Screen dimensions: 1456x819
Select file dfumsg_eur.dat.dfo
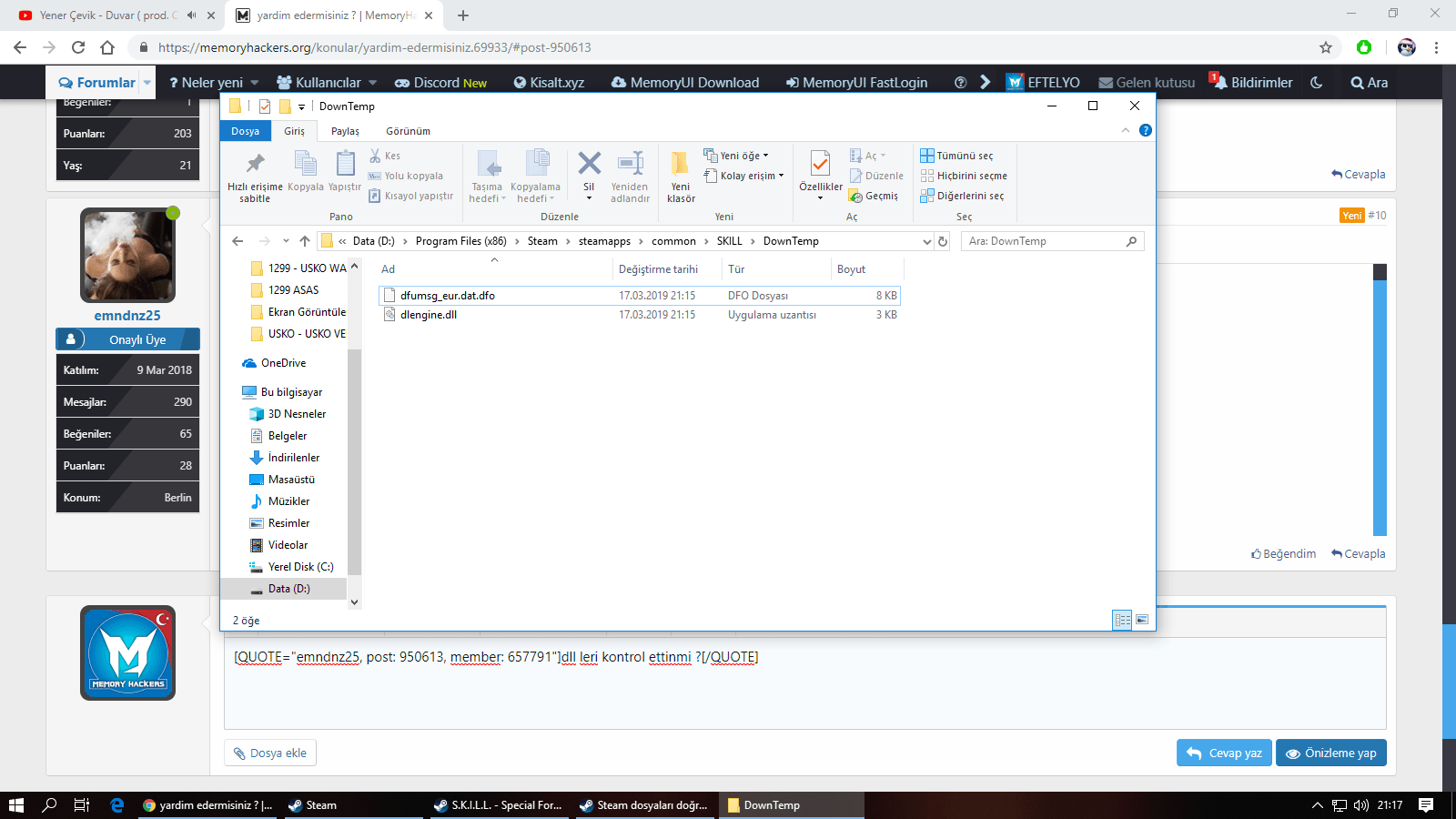[x=639, y=295]
